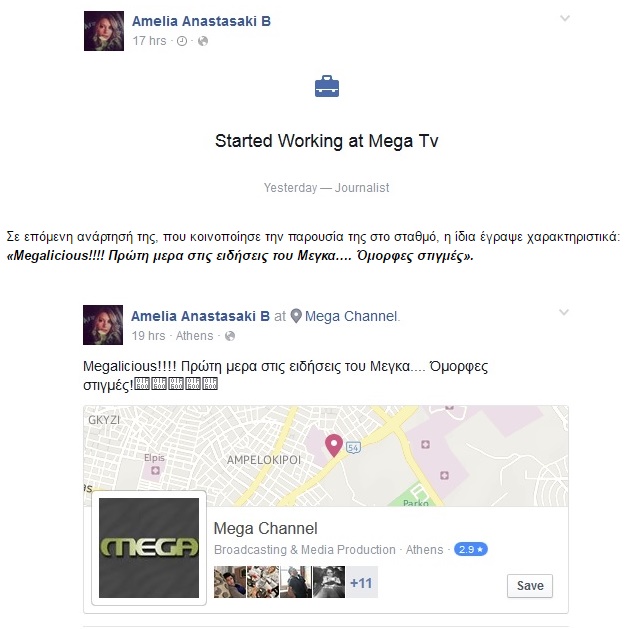Click route 54 marker on map
This screenshot has height=629, width=627.
point(353,447)
